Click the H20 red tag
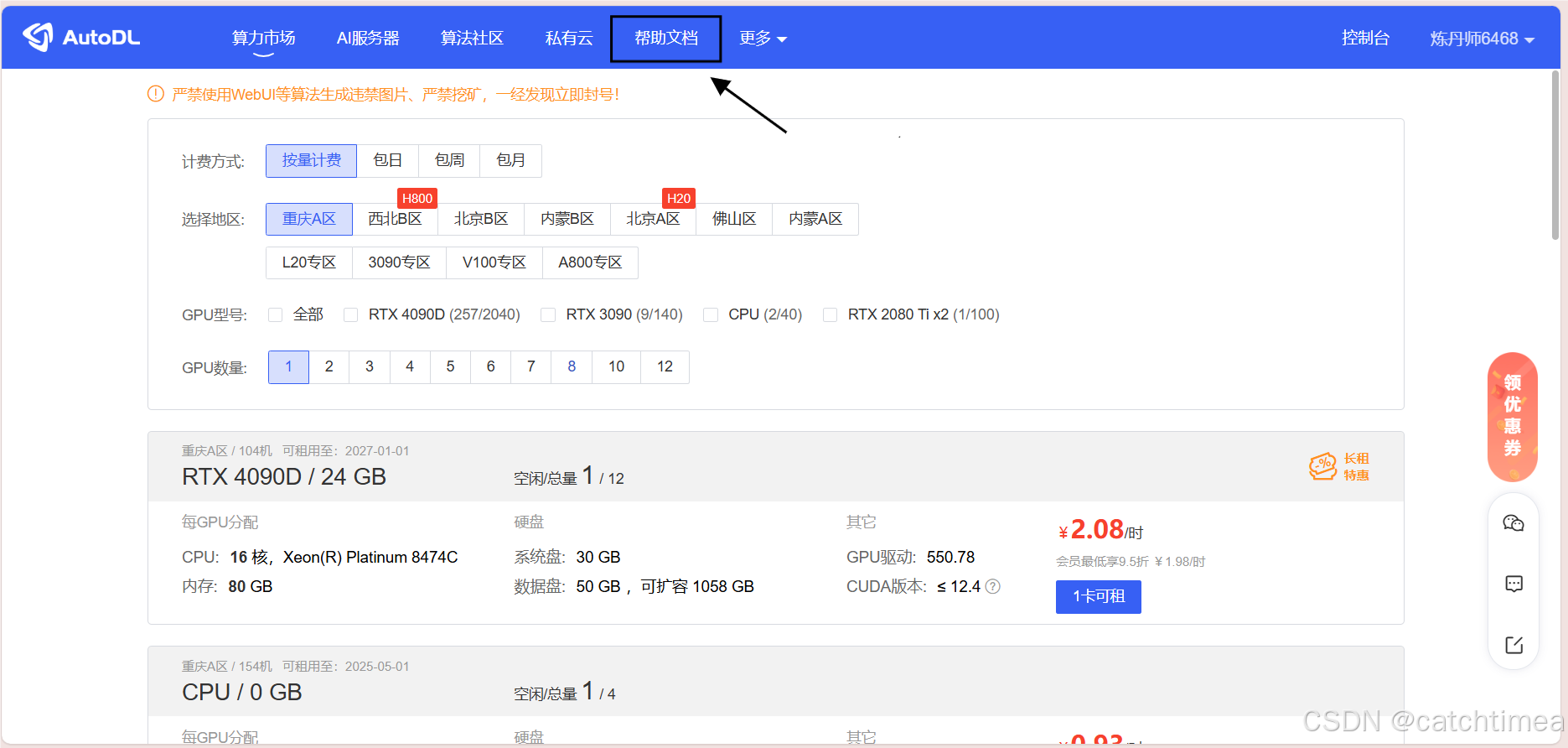Screen dimensions: 1568x748 (679, 199)
